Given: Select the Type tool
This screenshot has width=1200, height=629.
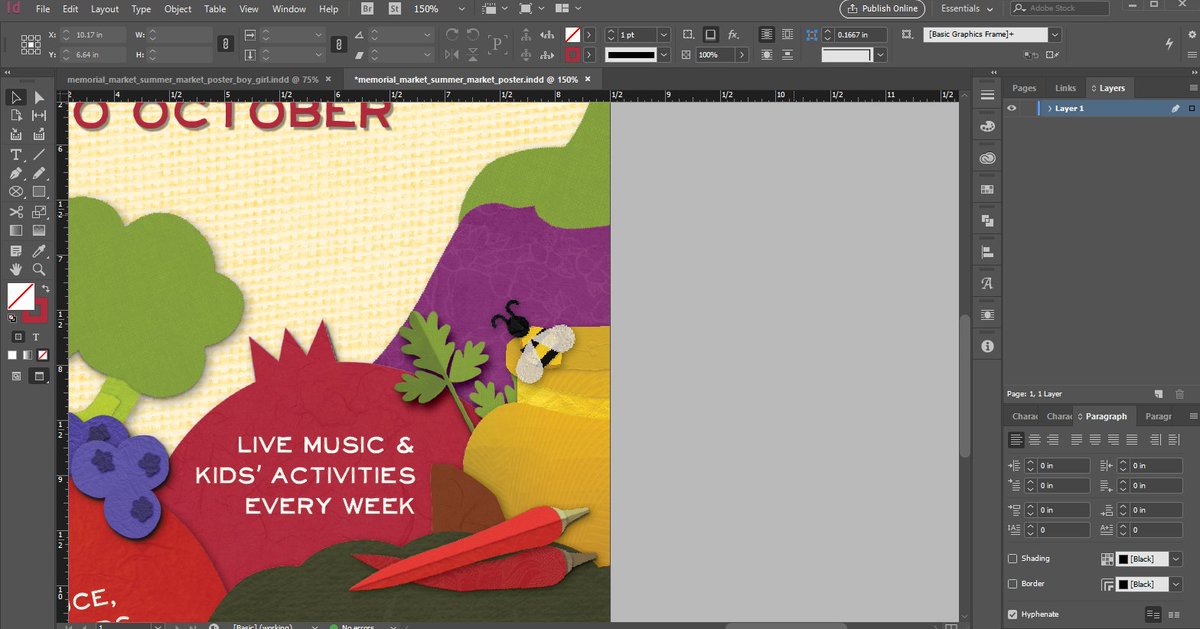Looking at the screenshot, I should coord(16,155).
